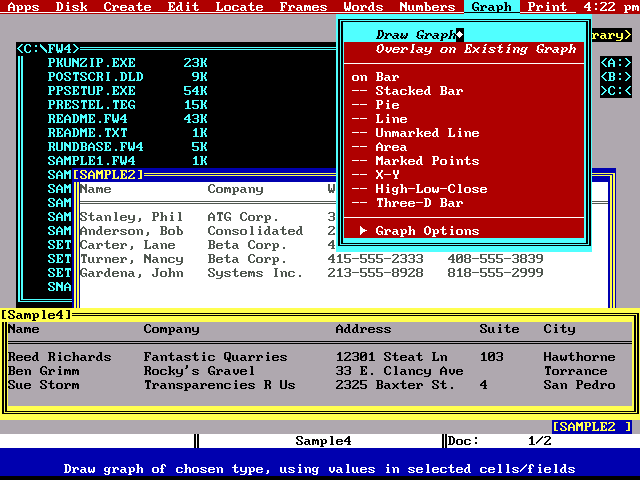Select PKUNZIP.EXE in the file list
The width and height of the screenshot is (640, 480).
click(91, 63)
